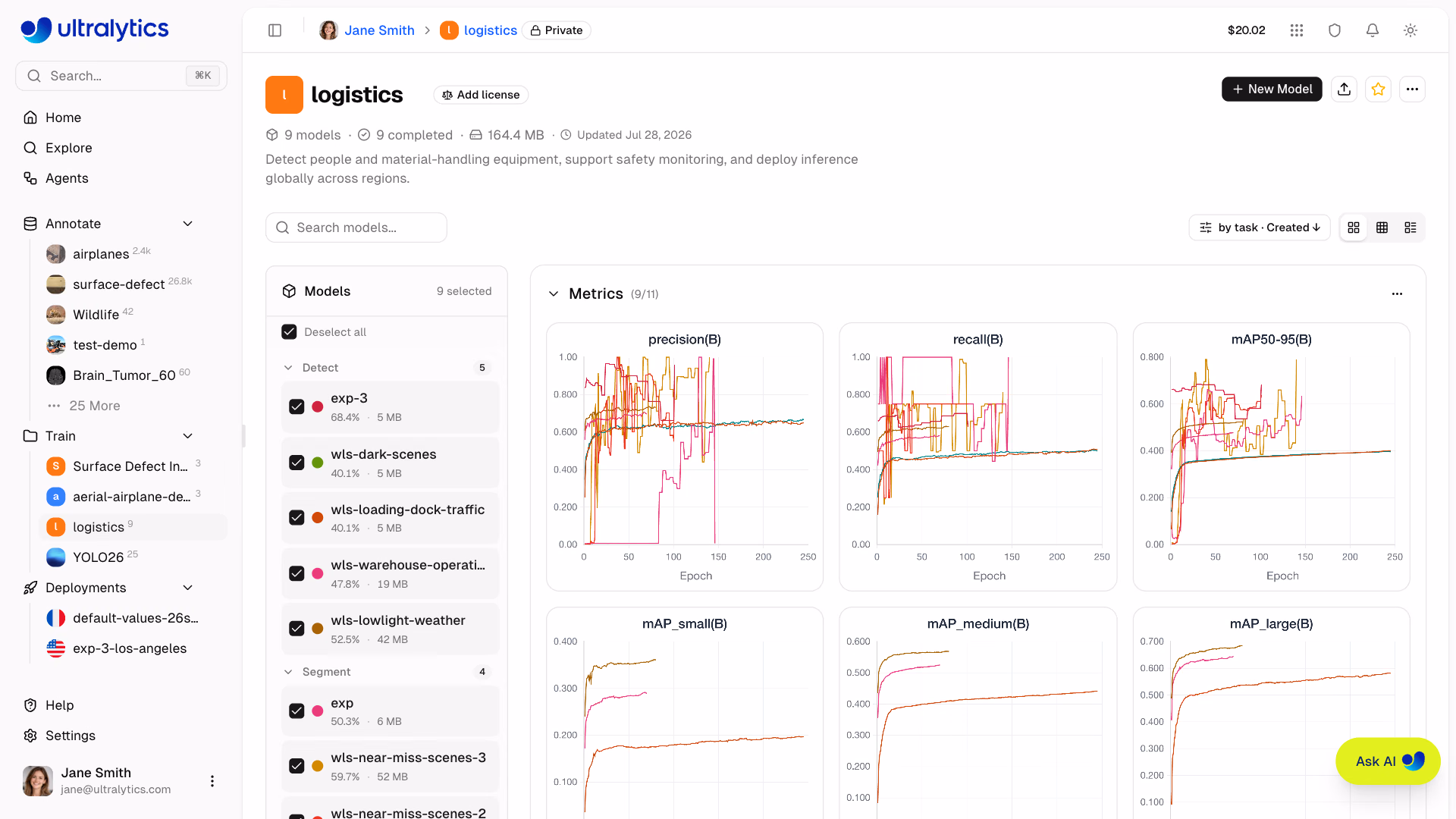Click the New Model button
Viewport: 1456px width, 819px height.
click(x=1272, y=89)
